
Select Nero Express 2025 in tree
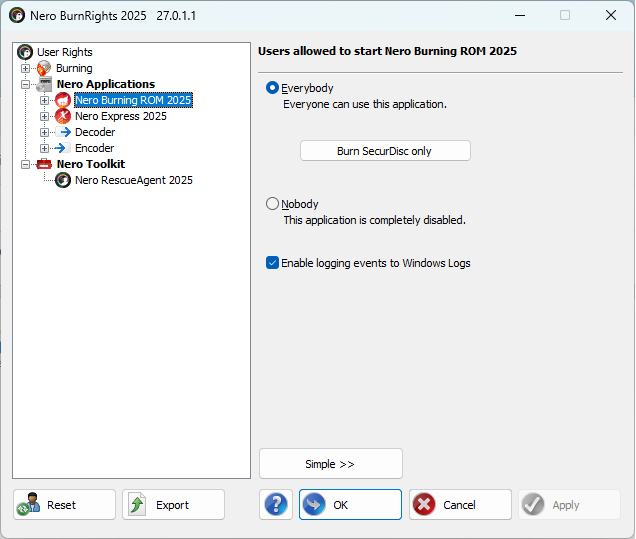point(120,116)
